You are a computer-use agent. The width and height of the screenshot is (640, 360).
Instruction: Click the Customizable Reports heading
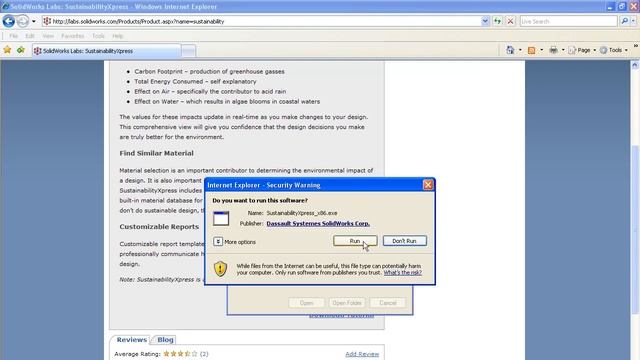coord(159,227)
